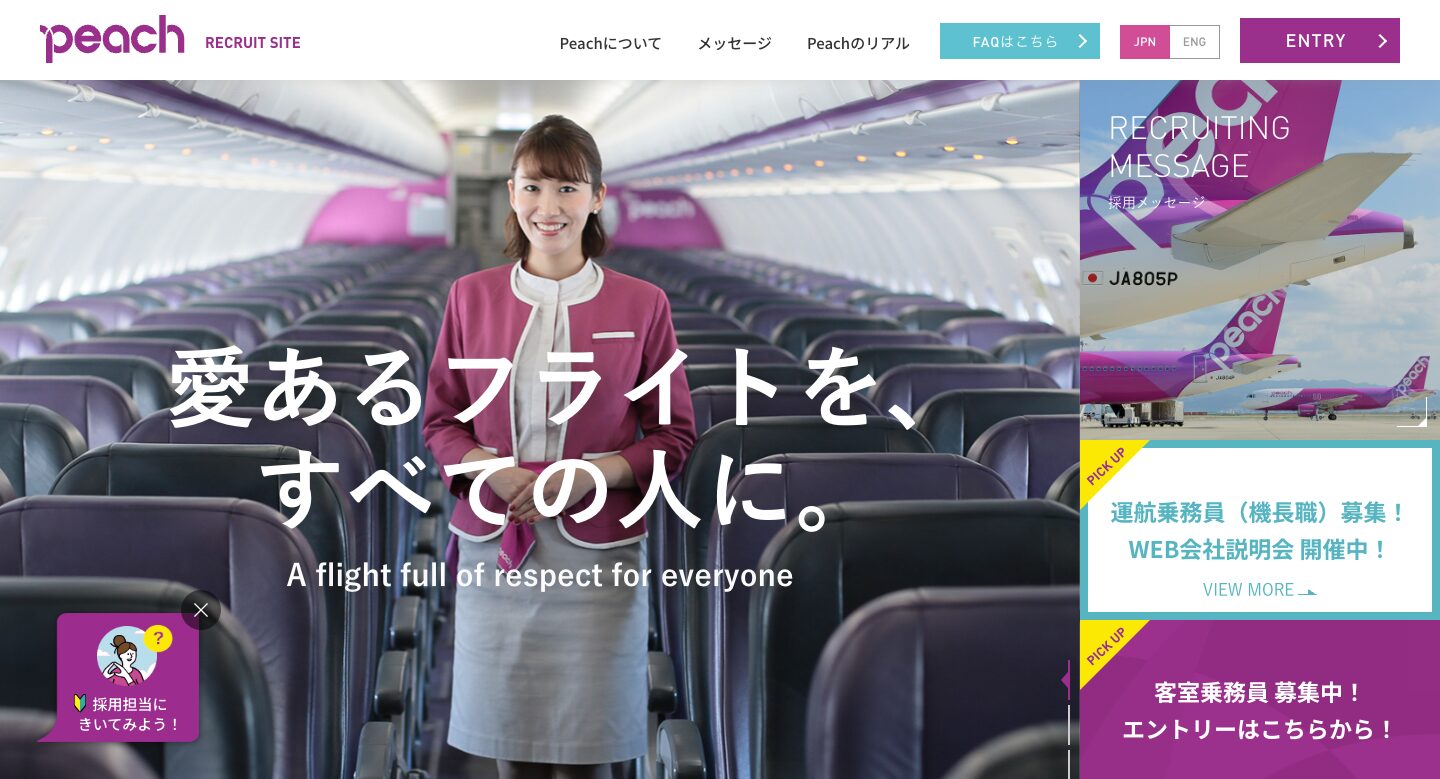The width and height of the screenshot is (1440, 779).
Task: Open the Peachのリアル menu item
Action: 858,43
